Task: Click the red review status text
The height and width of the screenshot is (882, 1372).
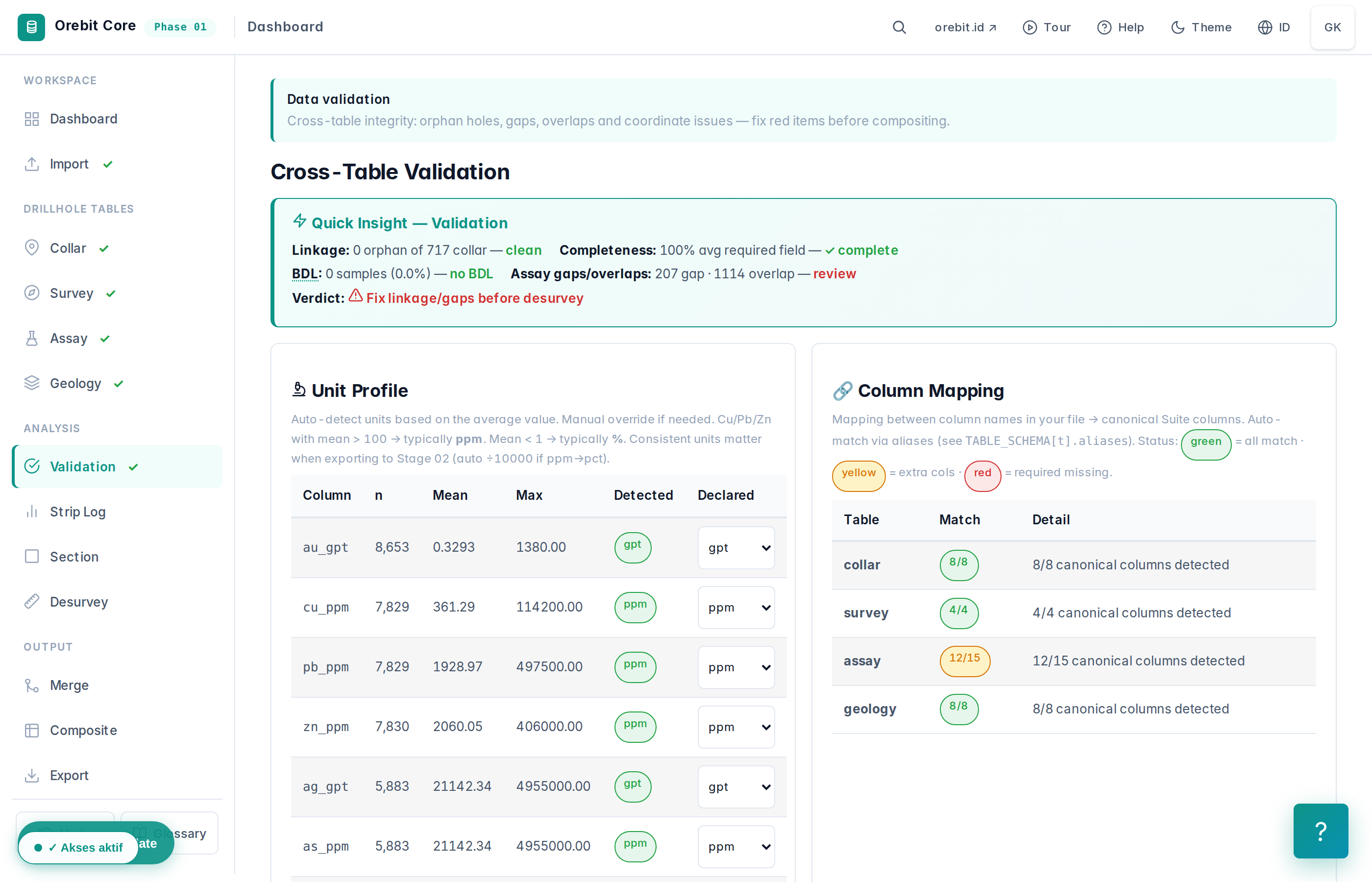Action: 834,274
